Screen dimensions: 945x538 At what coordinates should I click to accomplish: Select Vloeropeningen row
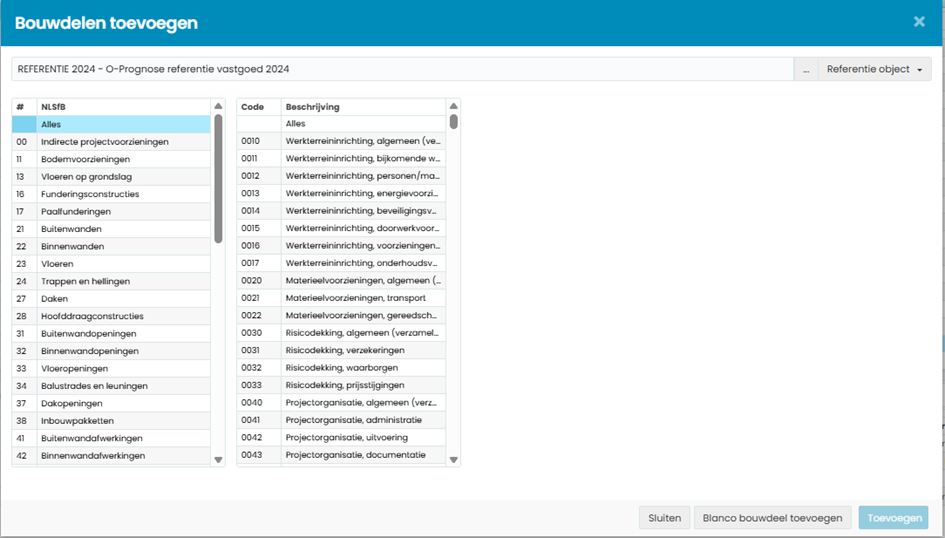(111, 369)
